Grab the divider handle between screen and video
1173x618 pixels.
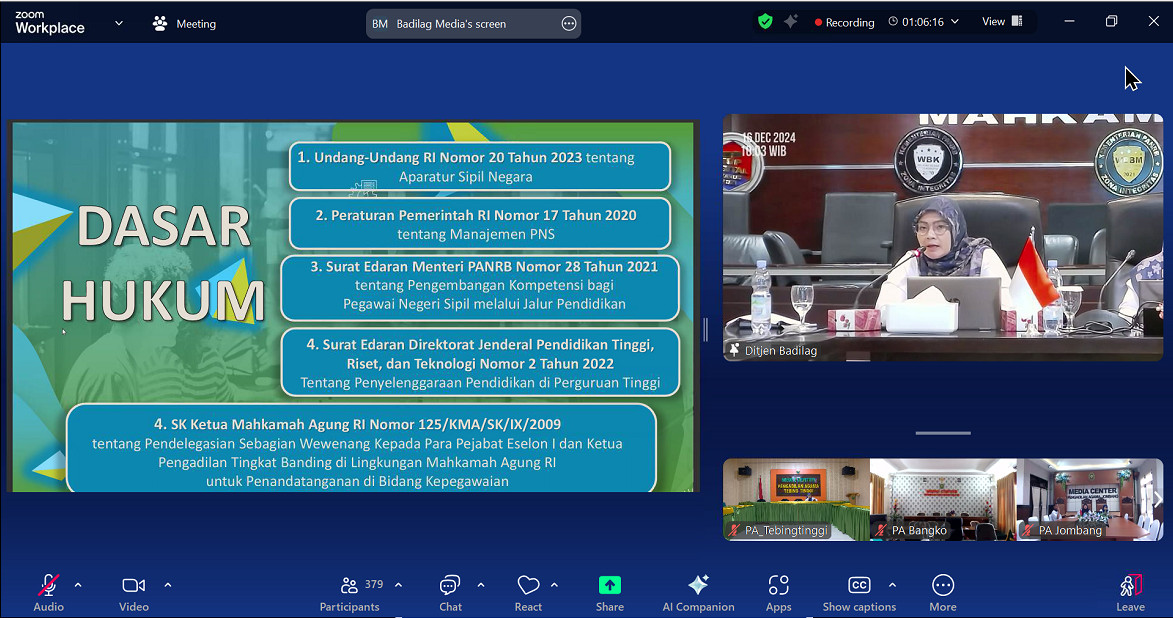706,329
